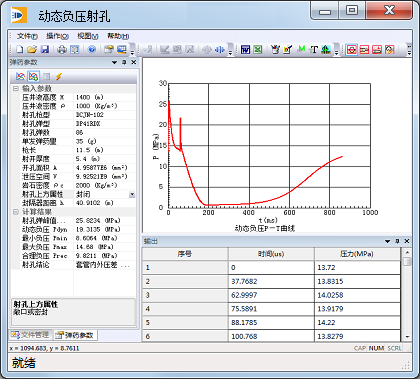Image resolution: width=420 pixels, height=380 pixels.
Task: Click the 压力(MPa) column header
Action: (357, 254)
